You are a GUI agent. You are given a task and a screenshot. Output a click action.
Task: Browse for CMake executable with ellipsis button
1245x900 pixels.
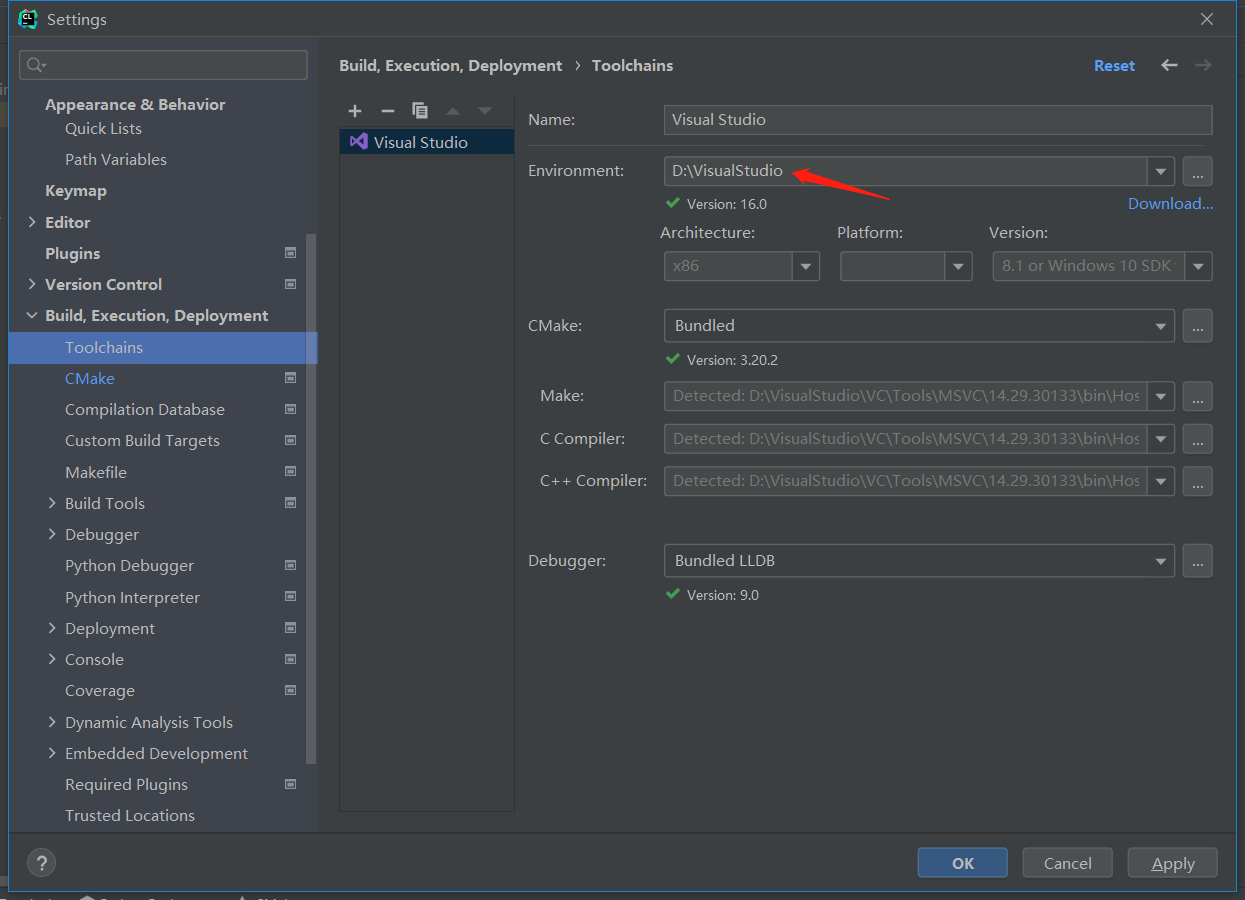tap(1197, 325)
